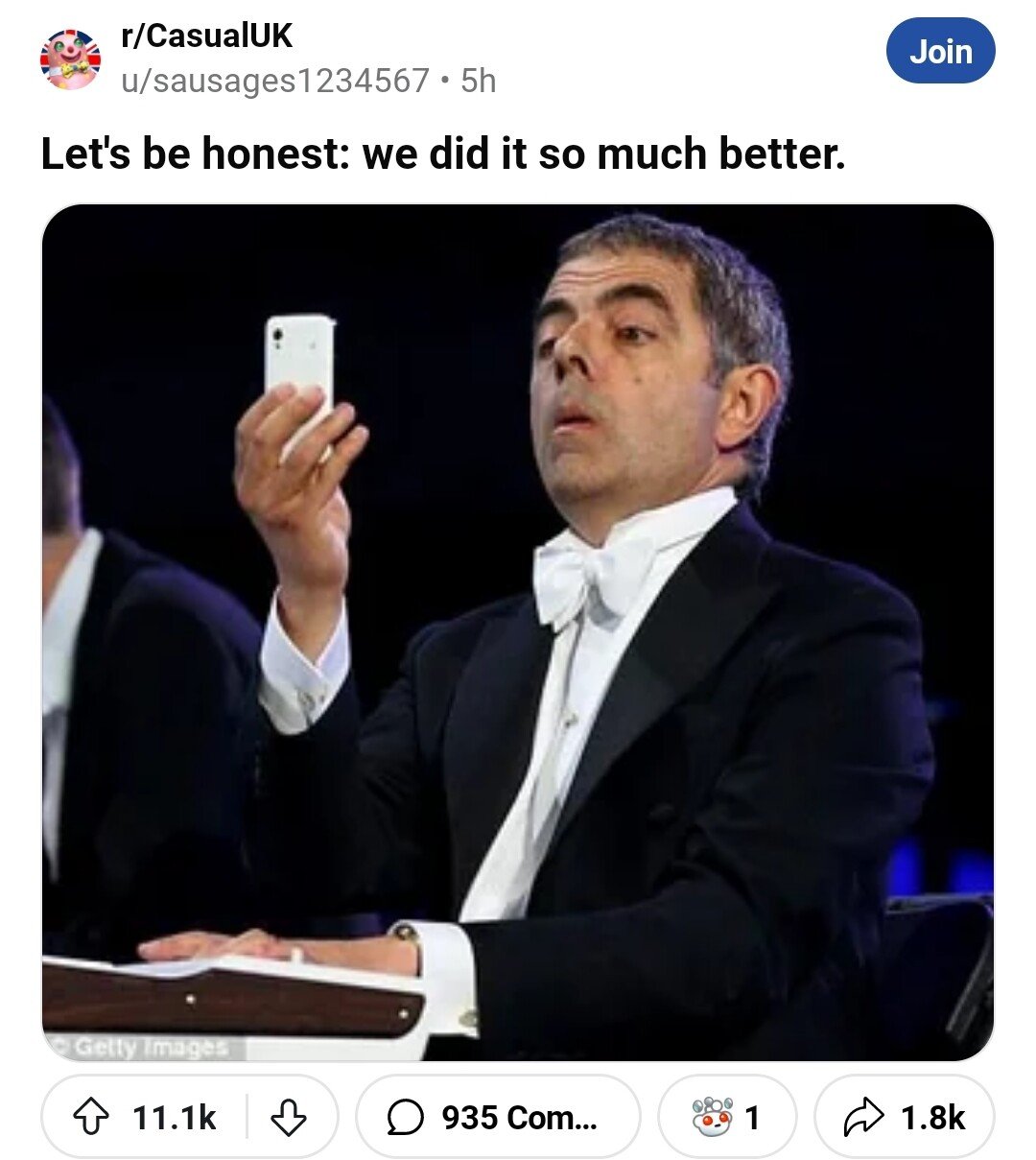Open the r/CasualUK subreddit name link

pyautogui.click(x=206, y=36)
